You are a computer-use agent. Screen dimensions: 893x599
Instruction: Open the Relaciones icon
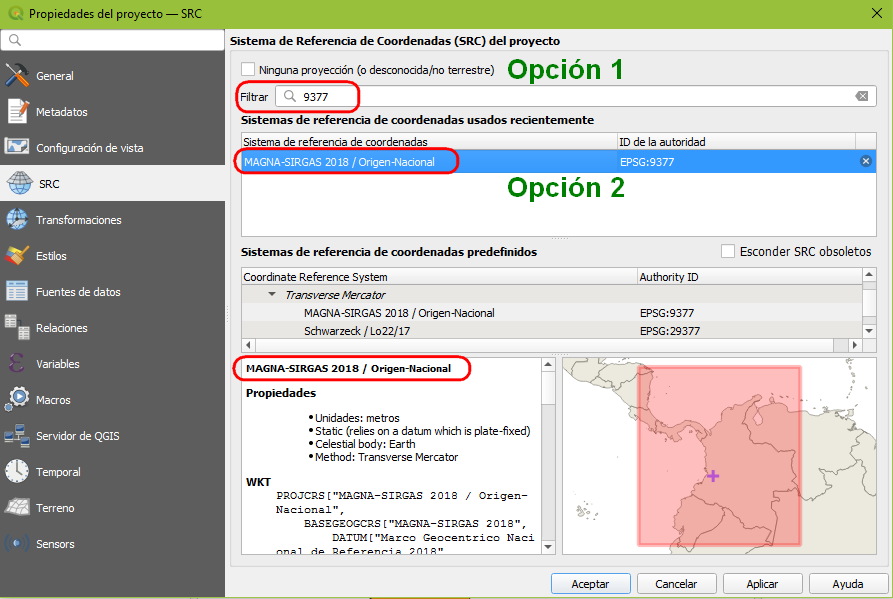[17, 327]
